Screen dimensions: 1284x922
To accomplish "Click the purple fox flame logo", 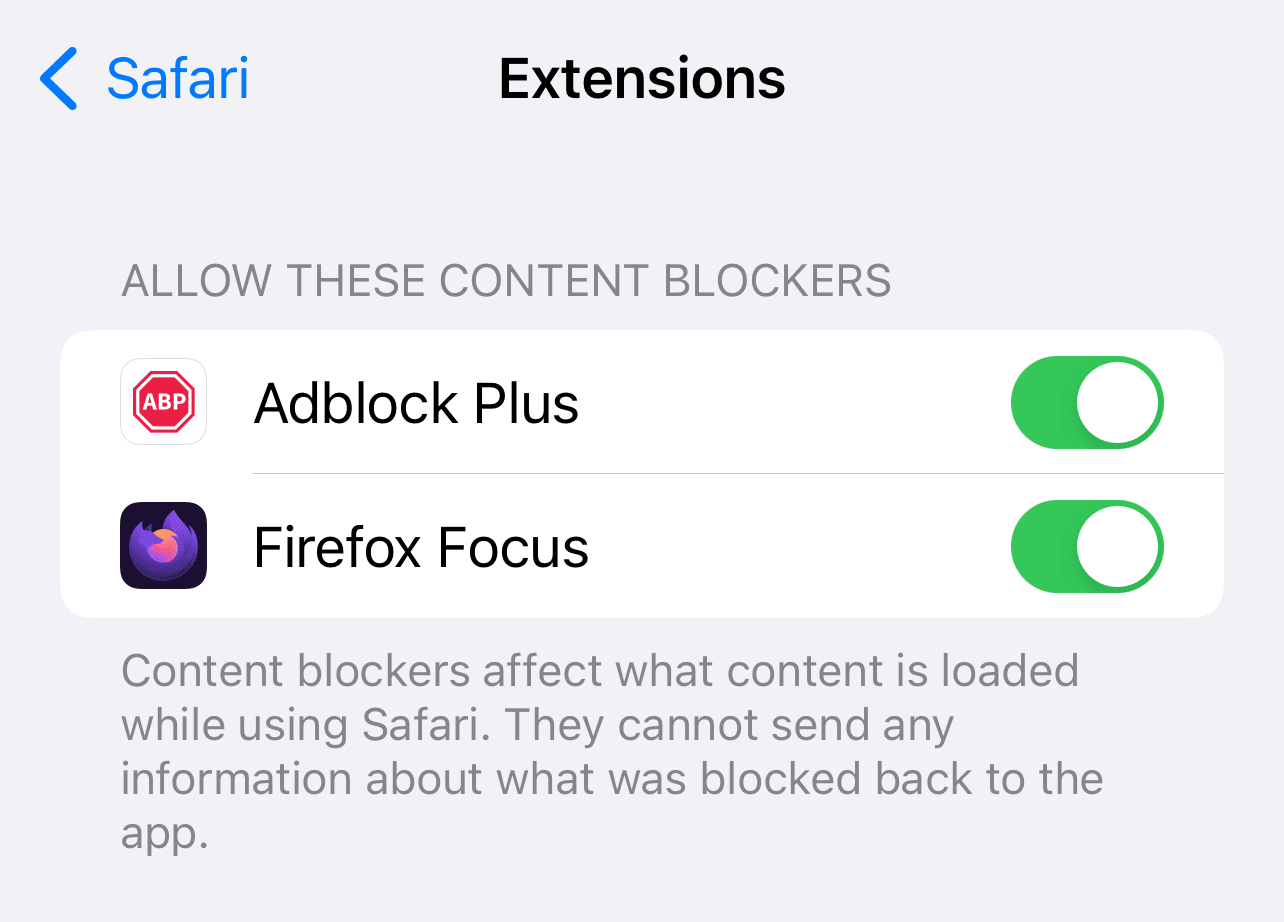I will (x=164, y=547).
